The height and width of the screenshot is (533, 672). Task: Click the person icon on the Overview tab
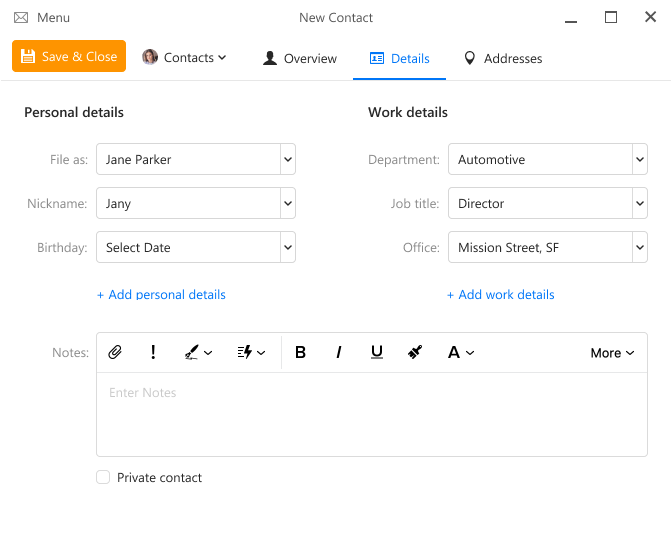pyautogui.click(x=270, y=58)
